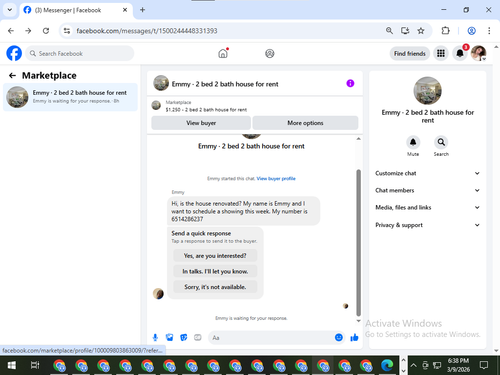500x375 pixels.
Task: Open the profile circle icon in top navigation
Action: pos(270,53)
